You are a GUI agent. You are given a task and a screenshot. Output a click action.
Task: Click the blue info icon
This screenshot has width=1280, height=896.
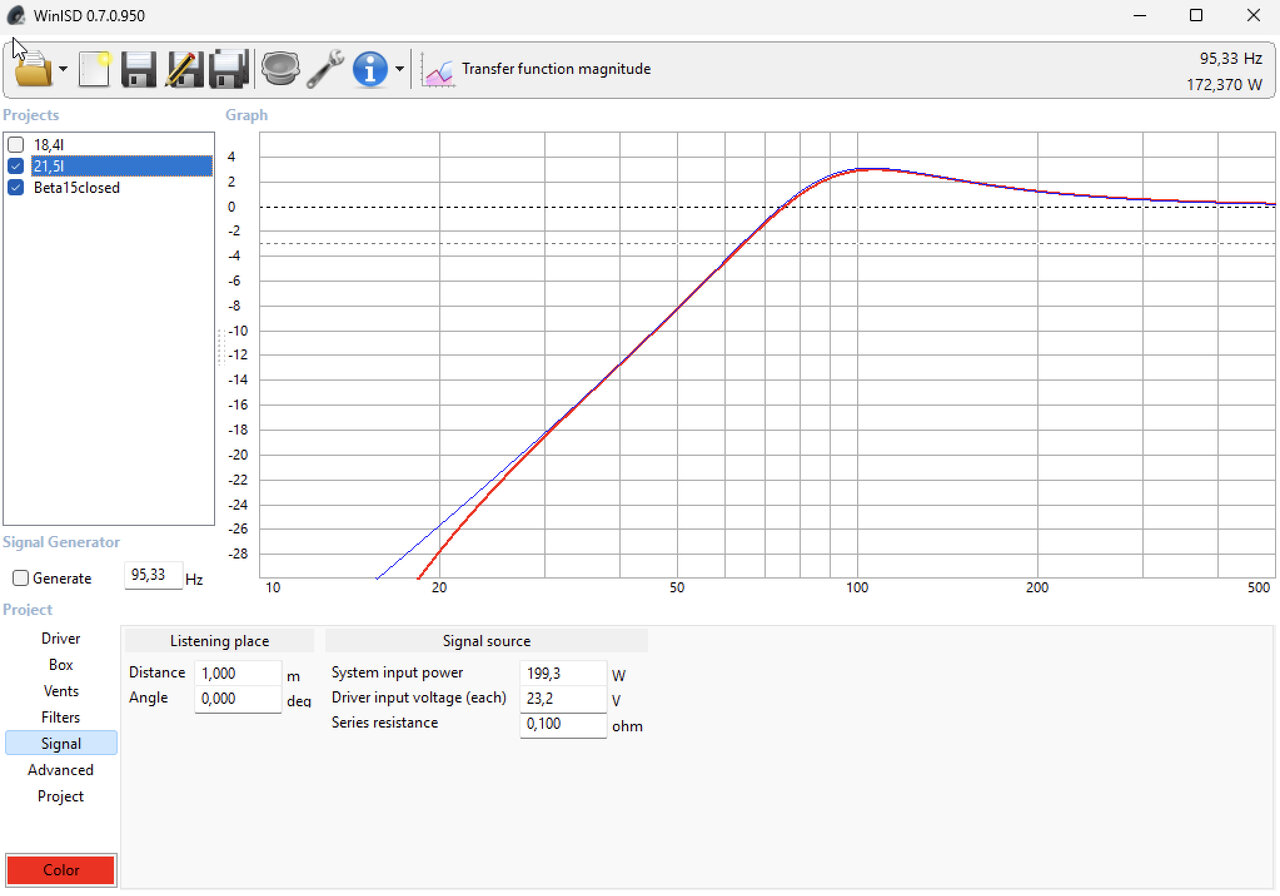[370, 69]
